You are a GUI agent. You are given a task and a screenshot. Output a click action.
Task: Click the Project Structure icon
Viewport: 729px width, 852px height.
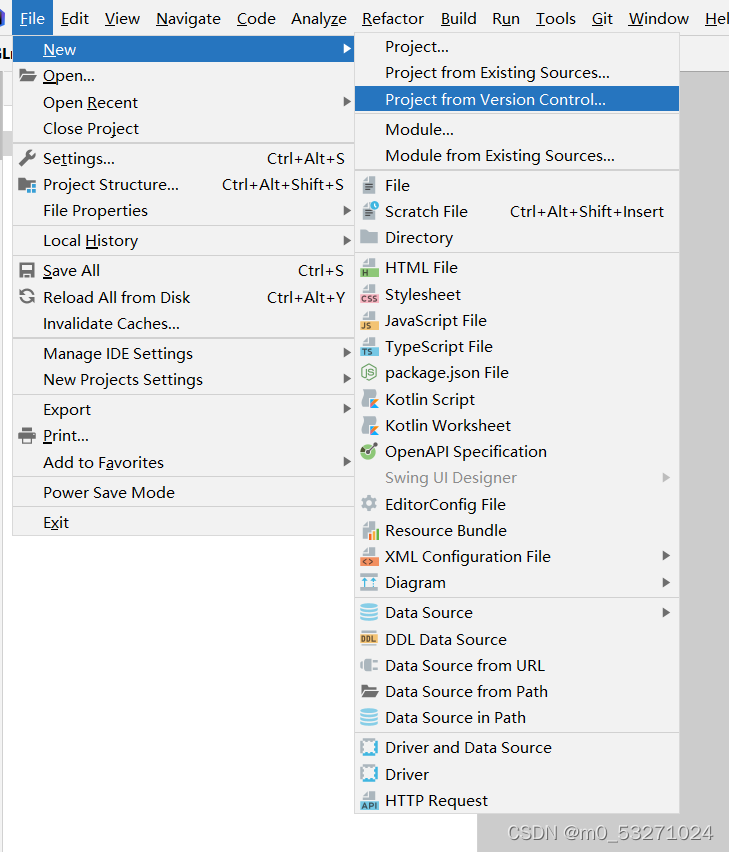click(27, 185)
